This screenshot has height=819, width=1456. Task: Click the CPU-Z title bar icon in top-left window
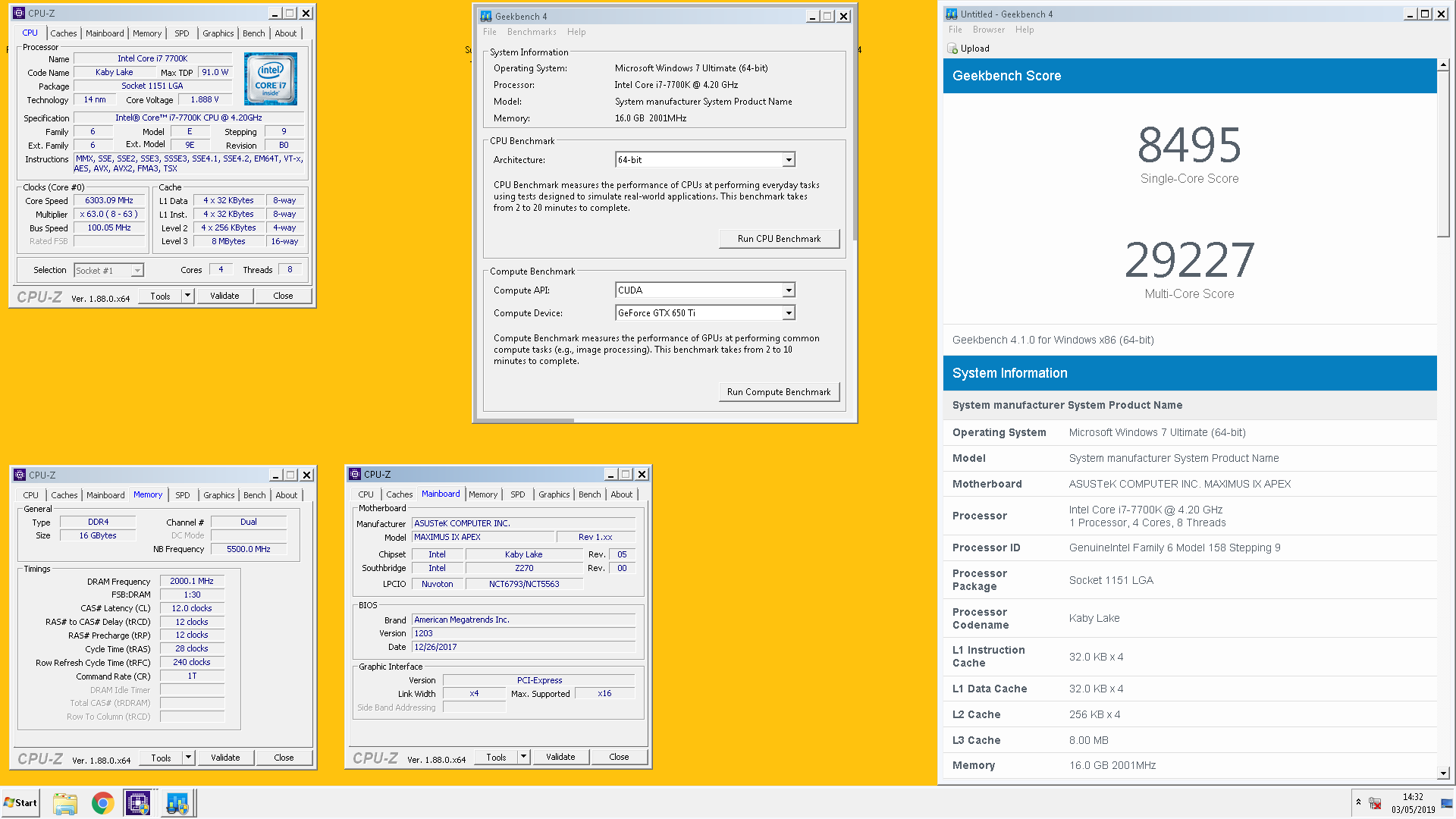pyautogui.click(x=19, y=13)
